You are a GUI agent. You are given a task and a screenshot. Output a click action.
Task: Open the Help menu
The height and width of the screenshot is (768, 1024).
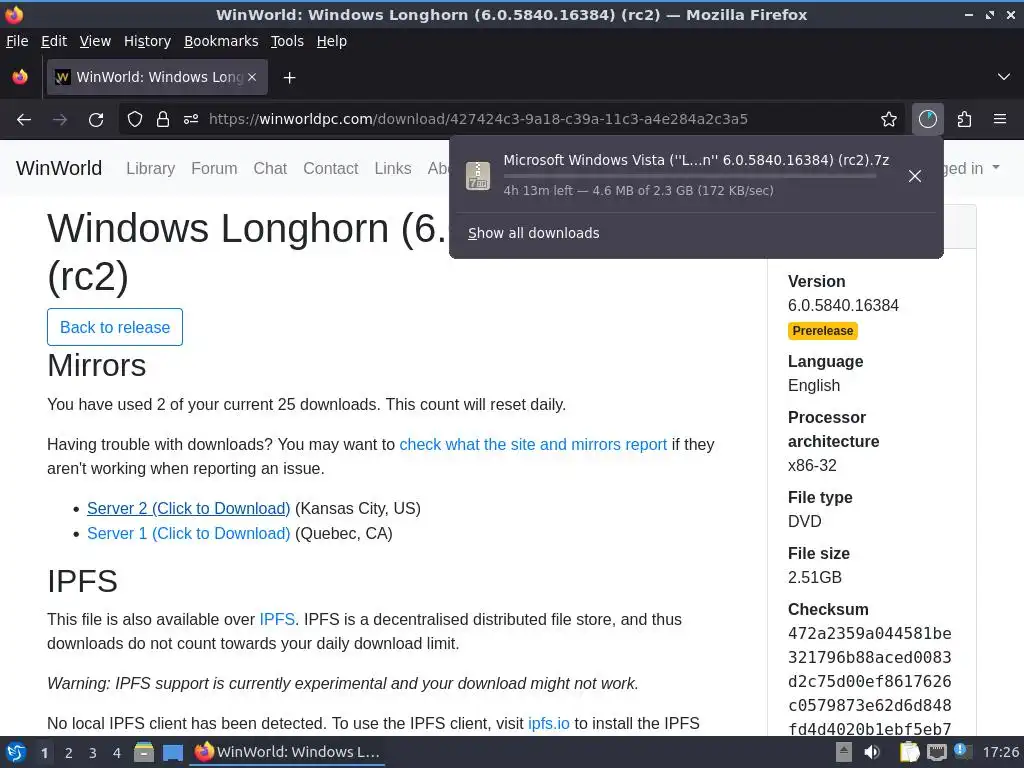coord(332,41)
